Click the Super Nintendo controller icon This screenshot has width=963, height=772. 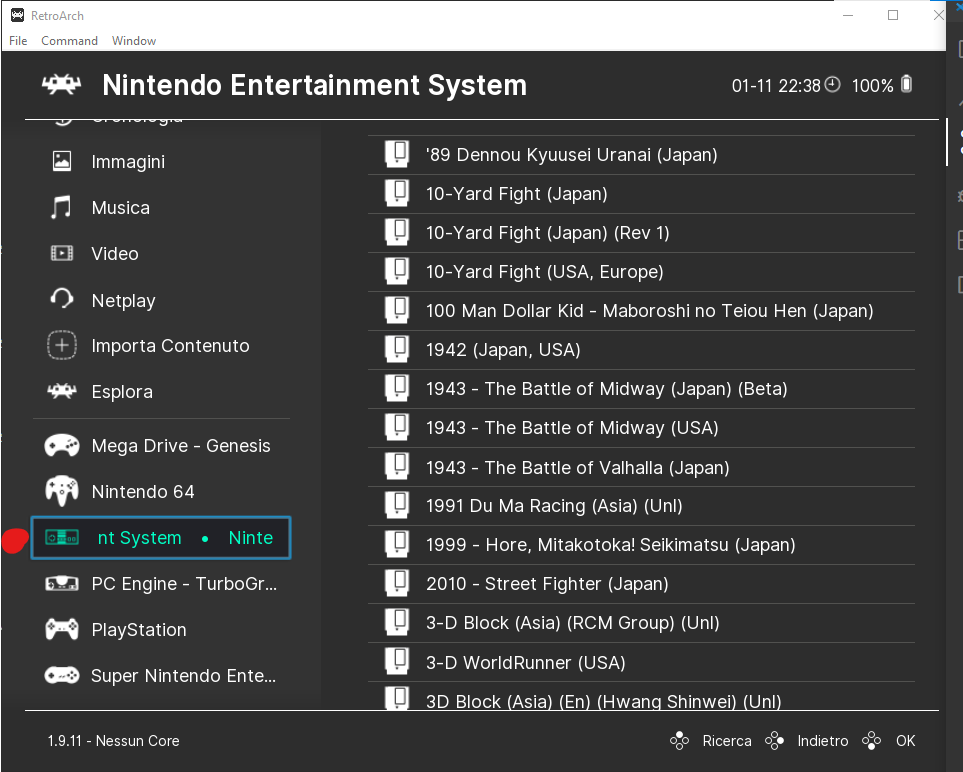[x=61, y=676]
